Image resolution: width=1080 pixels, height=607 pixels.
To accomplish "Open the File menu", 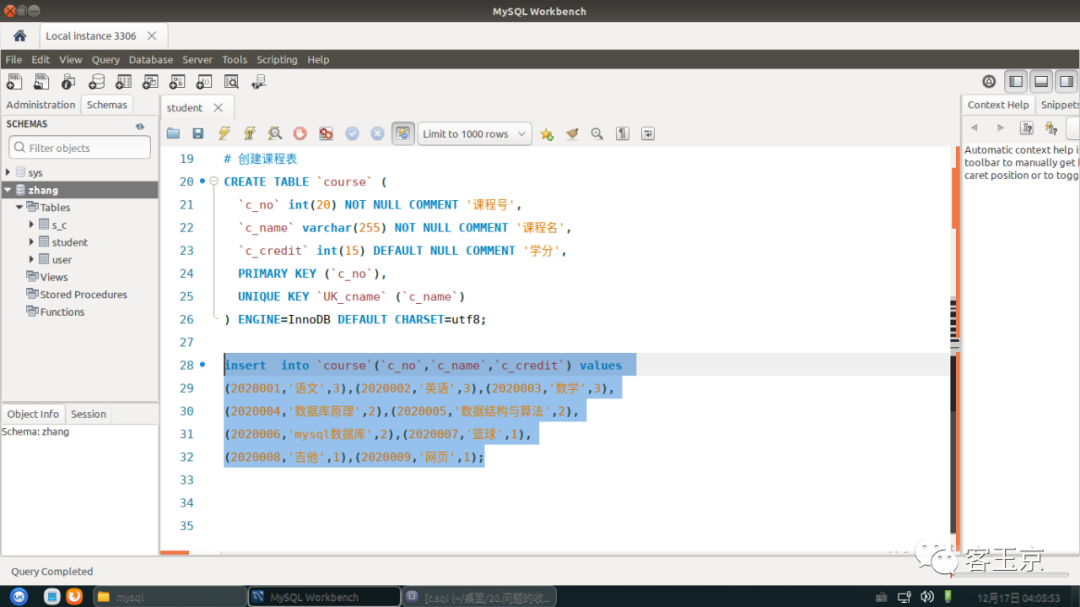I will (x=14, y=60).
